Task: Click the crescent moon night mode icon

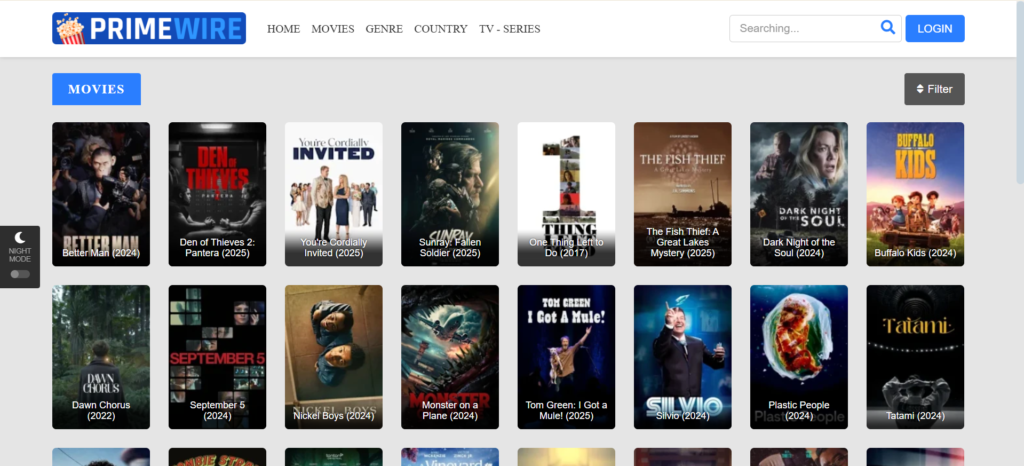Action: (20, 237)
